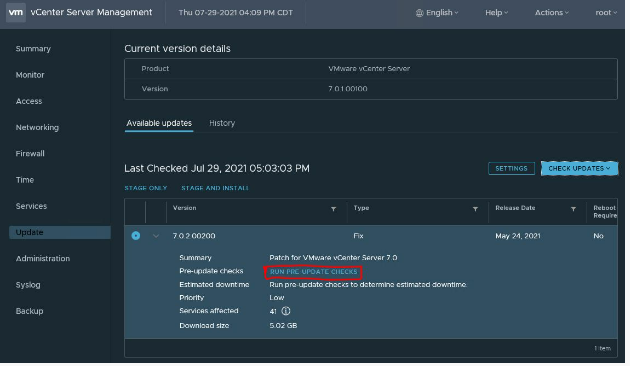
Task: Click the Settings button
Action: pyautogui.click(x=511, y=169)
